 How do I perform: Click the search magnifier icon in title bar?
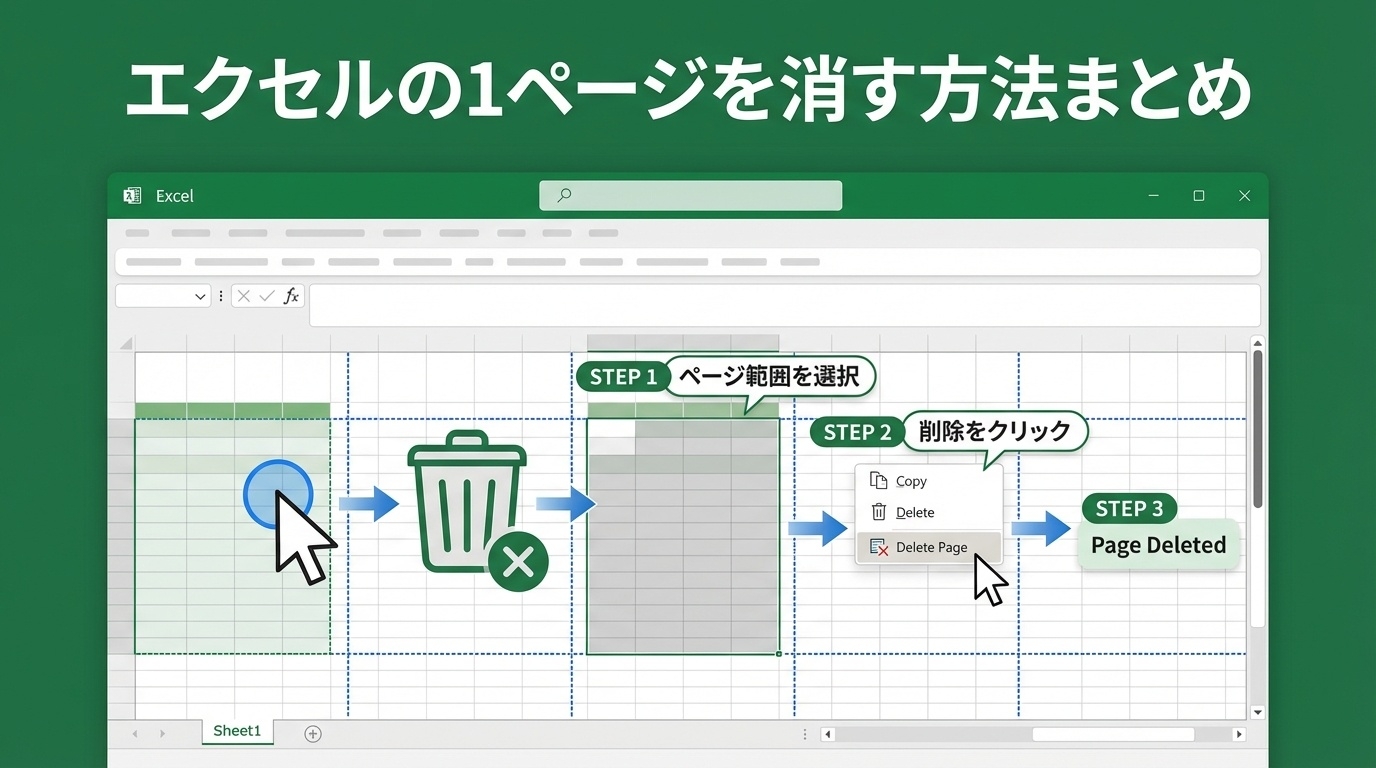coord(564,196)
